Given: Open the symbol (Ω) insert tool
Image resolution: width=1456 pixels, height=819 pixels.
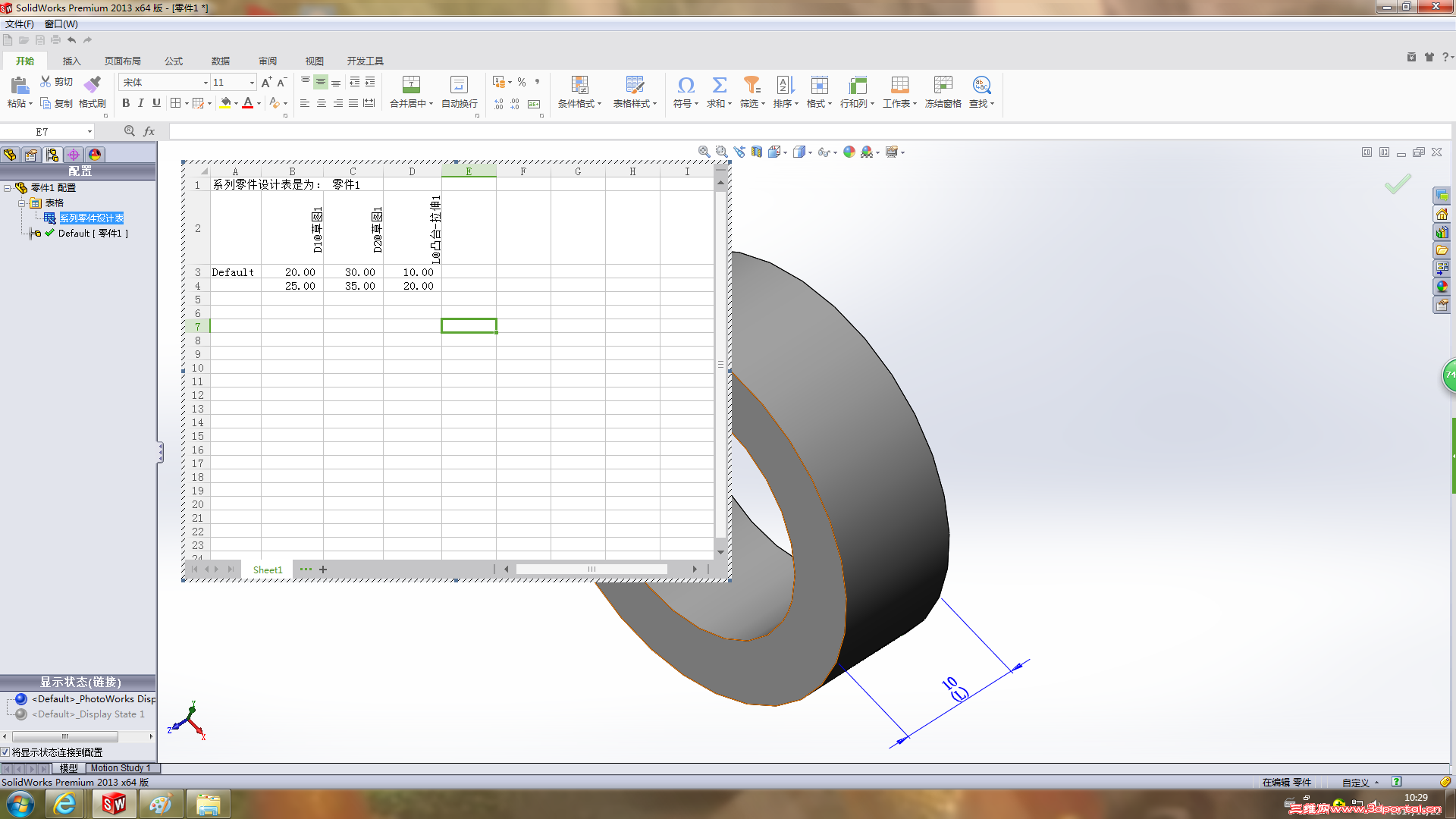Looking at the screenshot, I should point(686,84).
